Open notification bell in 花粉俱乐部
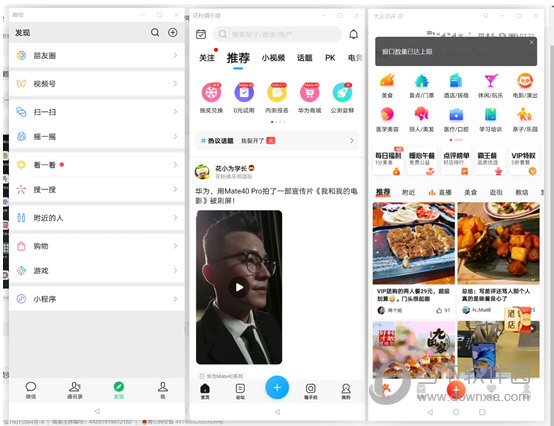 pos(353,34)
